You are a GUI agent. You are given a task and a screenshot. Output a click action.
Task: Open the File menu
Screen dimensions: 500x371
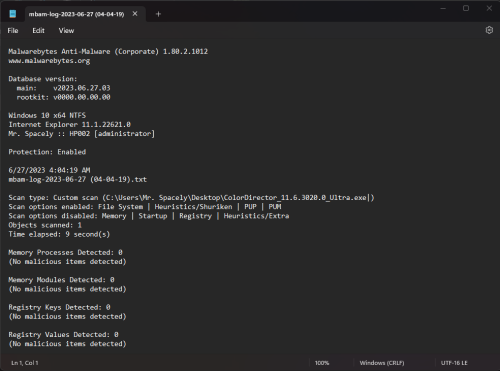(x=13, y=31)
